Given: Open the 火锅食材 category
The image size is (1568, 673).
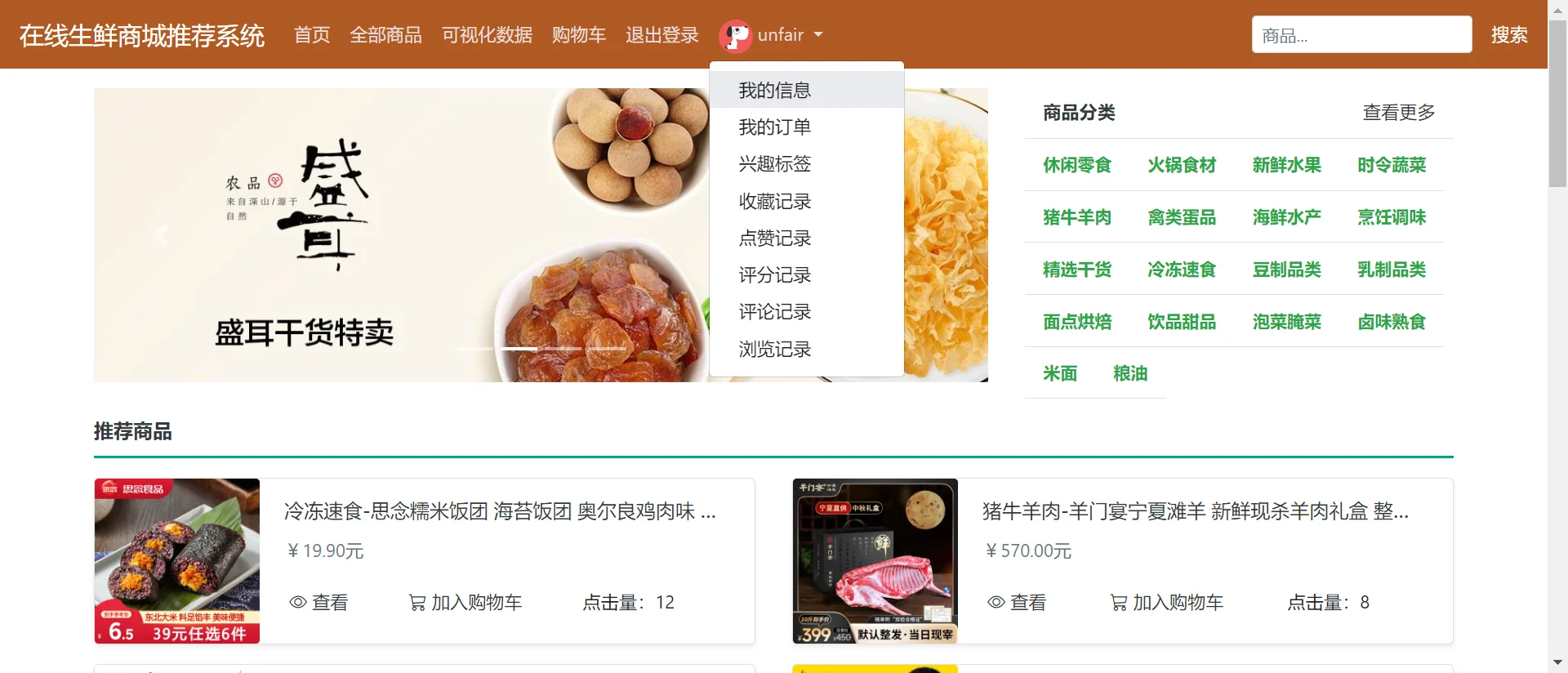Looking at the screenshot, I should [1182, 165].
